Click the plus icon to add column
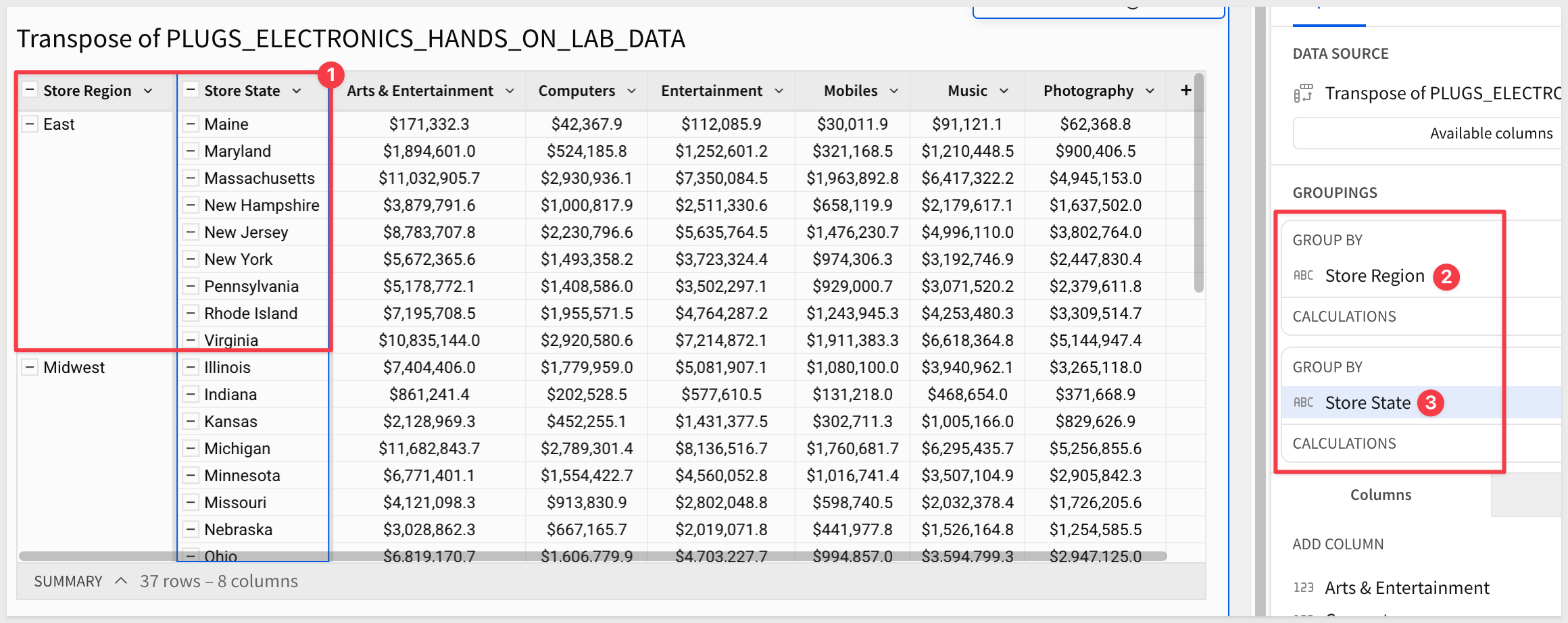The height and width of the screenshot is (623, 1568). [x=1185, y=91]
